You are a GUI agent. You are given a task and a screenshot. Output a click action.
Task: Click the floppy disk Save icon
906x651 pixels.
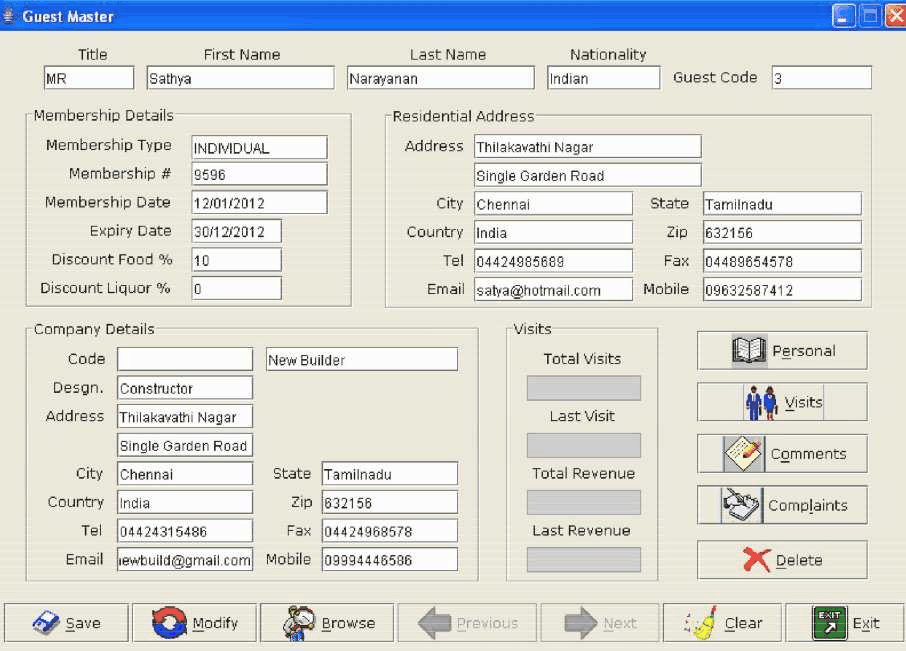(46, 623)
